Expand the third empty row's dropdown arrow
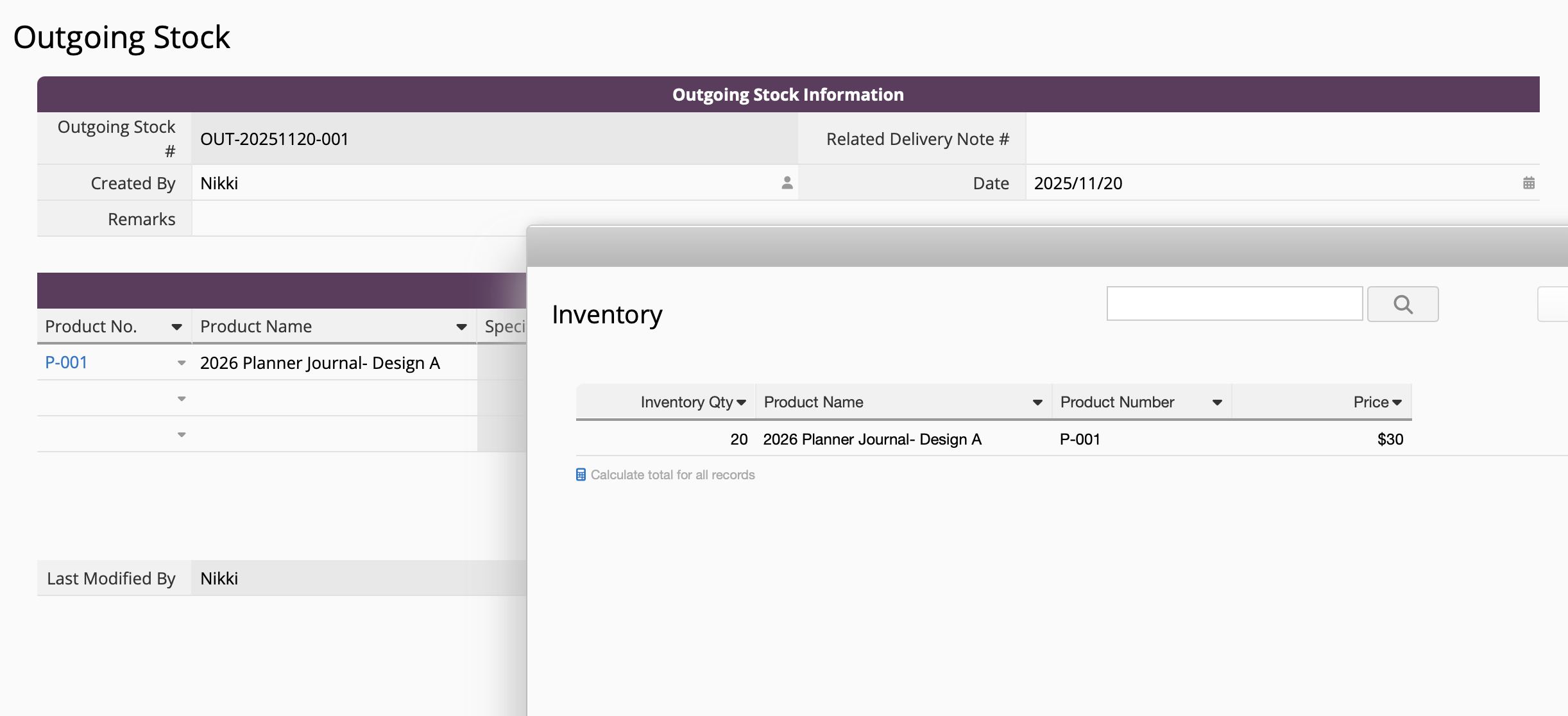This screenshot has width=1568, height=716. tap(182, 435)
